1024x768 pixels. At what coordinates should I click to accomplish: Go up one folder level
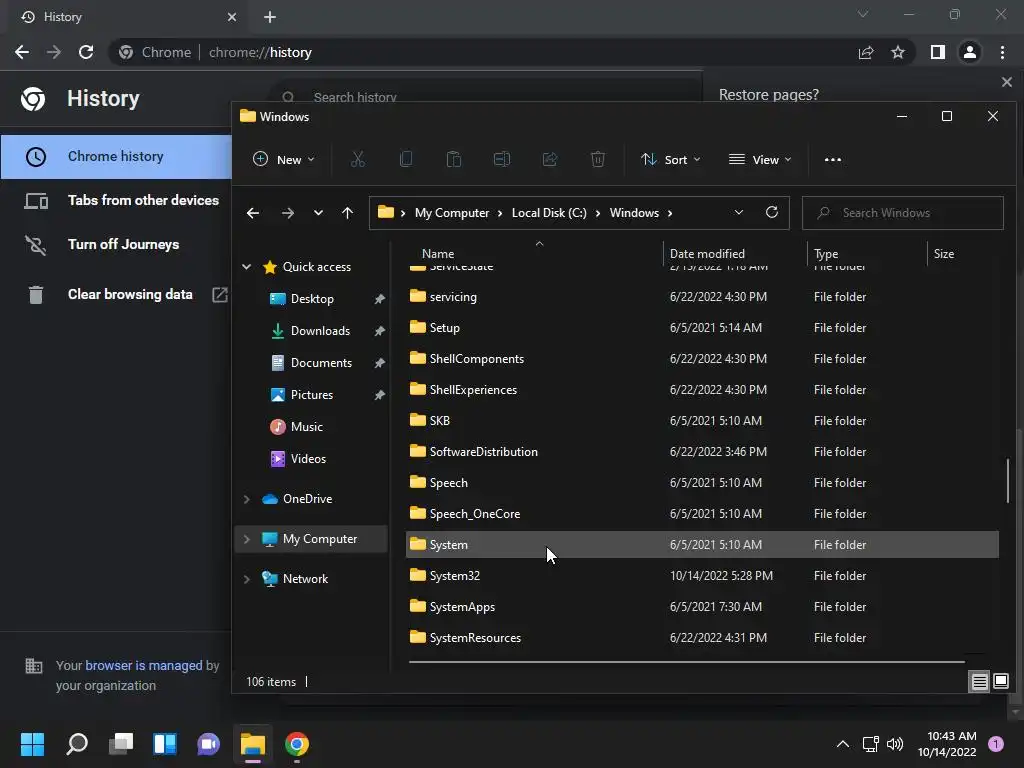pyautogui.click(x=347, y=213)
